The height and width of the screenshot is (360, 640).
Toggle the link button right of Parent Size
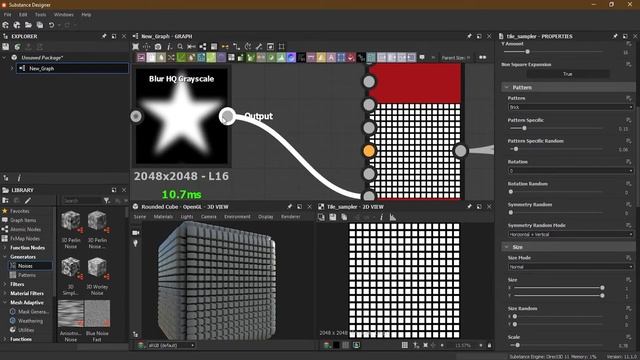(x=482, y=58)
